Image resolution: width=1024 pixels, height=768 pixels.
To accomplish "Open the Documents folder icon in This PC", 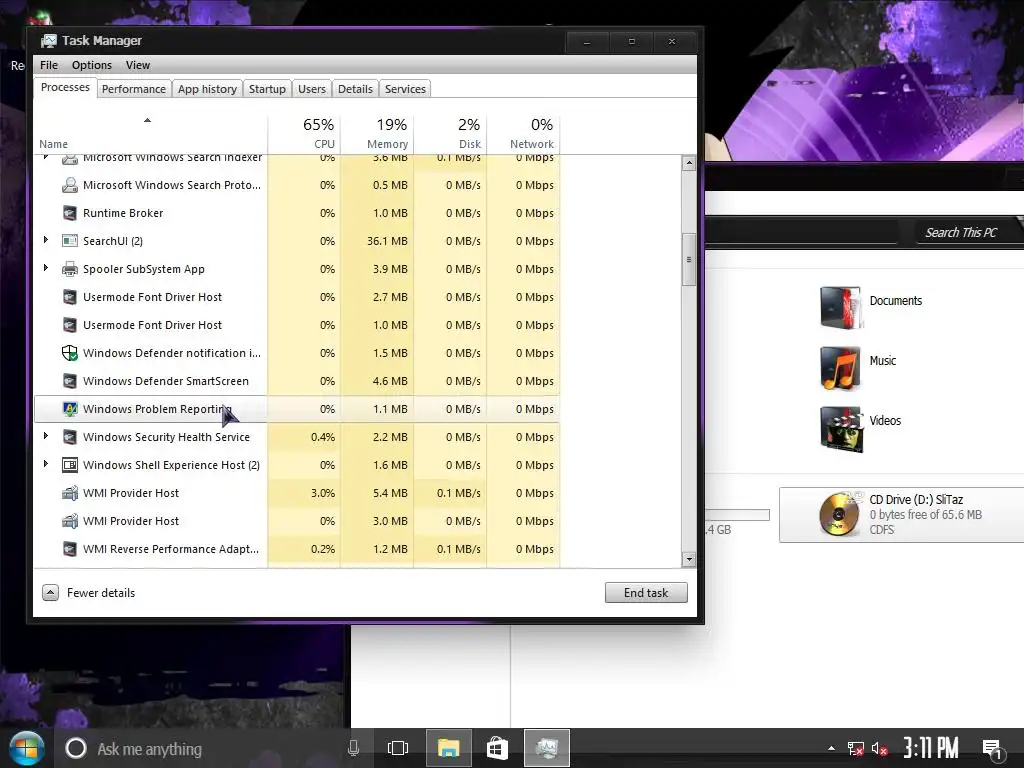I will pyautogui.click(x=840, y=307).
